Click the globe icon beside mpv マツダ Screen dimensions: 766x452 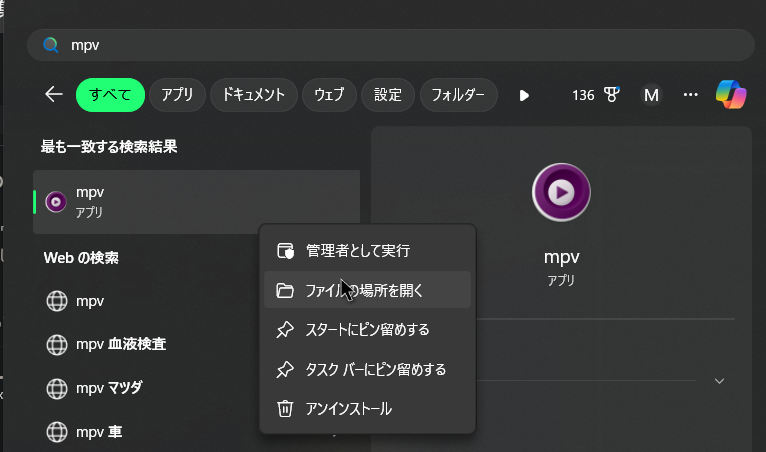coord(57,388)
